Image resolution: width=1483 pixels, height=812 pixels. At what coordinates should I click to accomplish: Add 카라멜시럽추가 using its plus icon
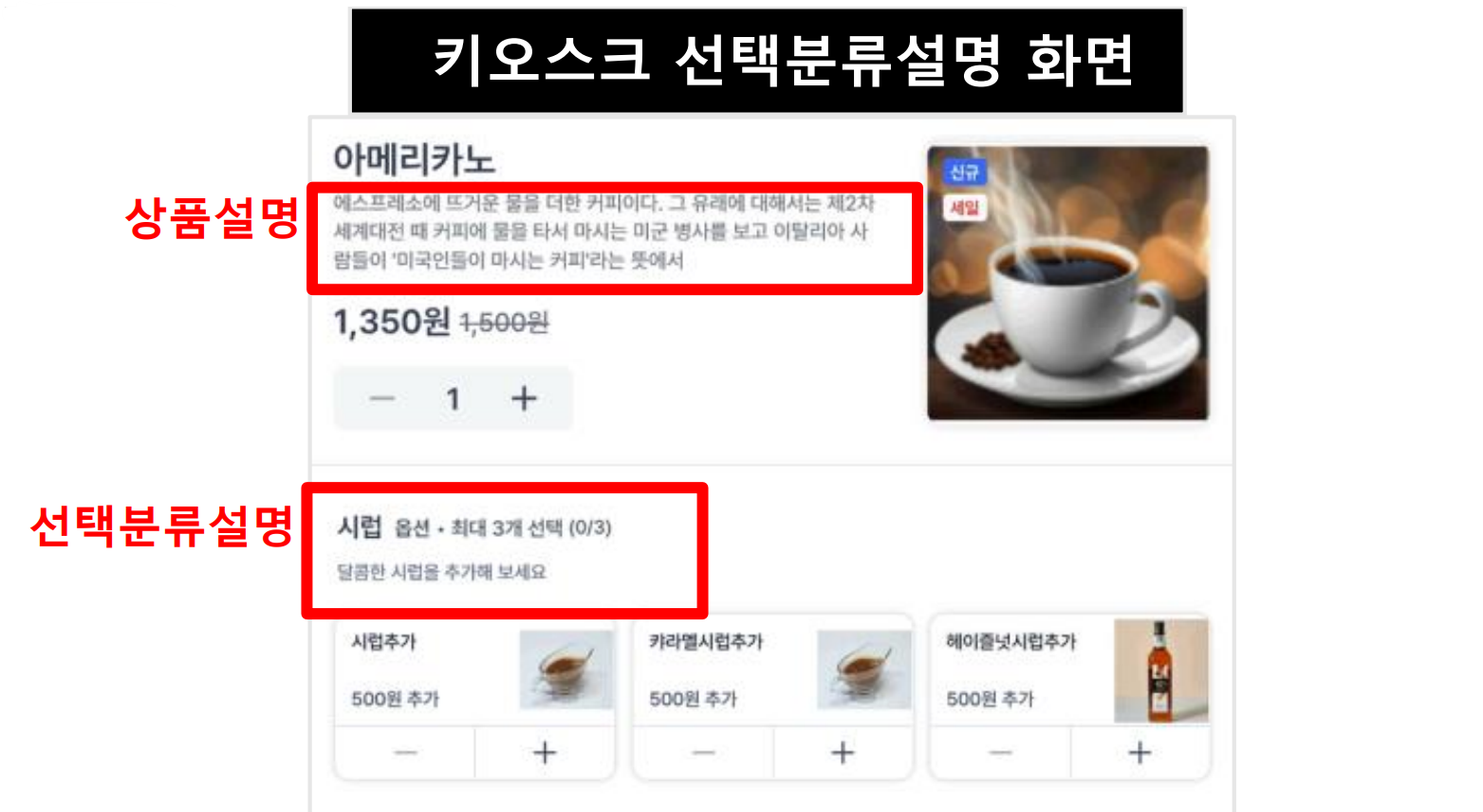click(843, 753)
